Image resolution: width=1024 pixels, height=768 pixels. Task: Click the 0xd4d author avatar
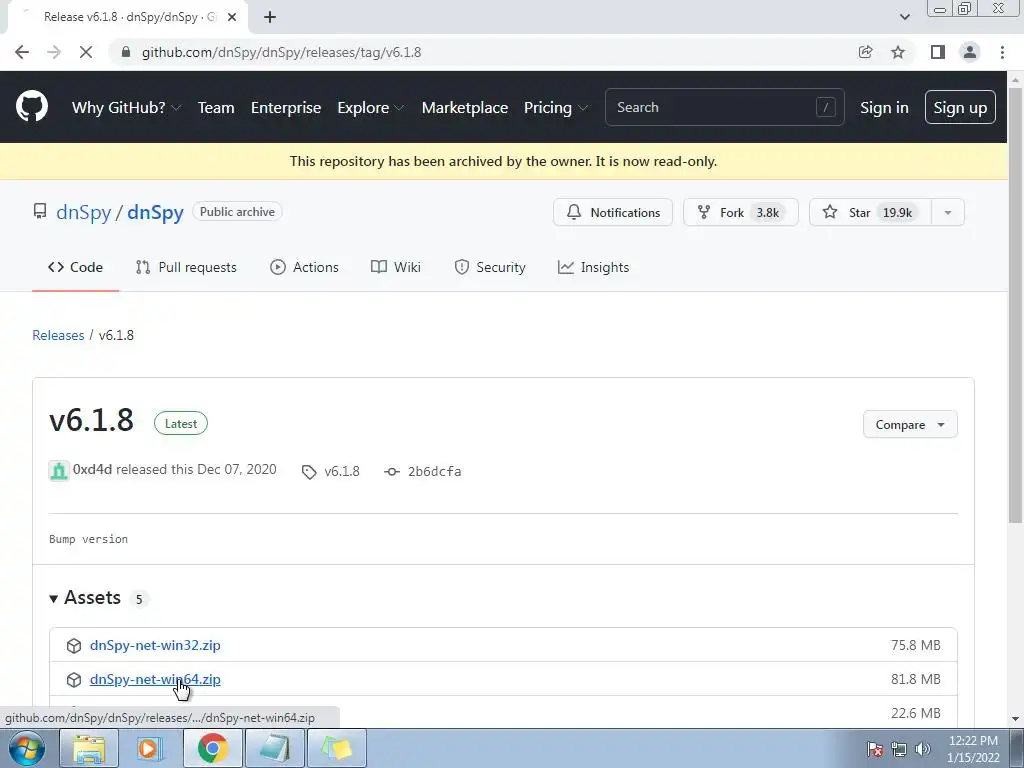click(x=59, y=470)
